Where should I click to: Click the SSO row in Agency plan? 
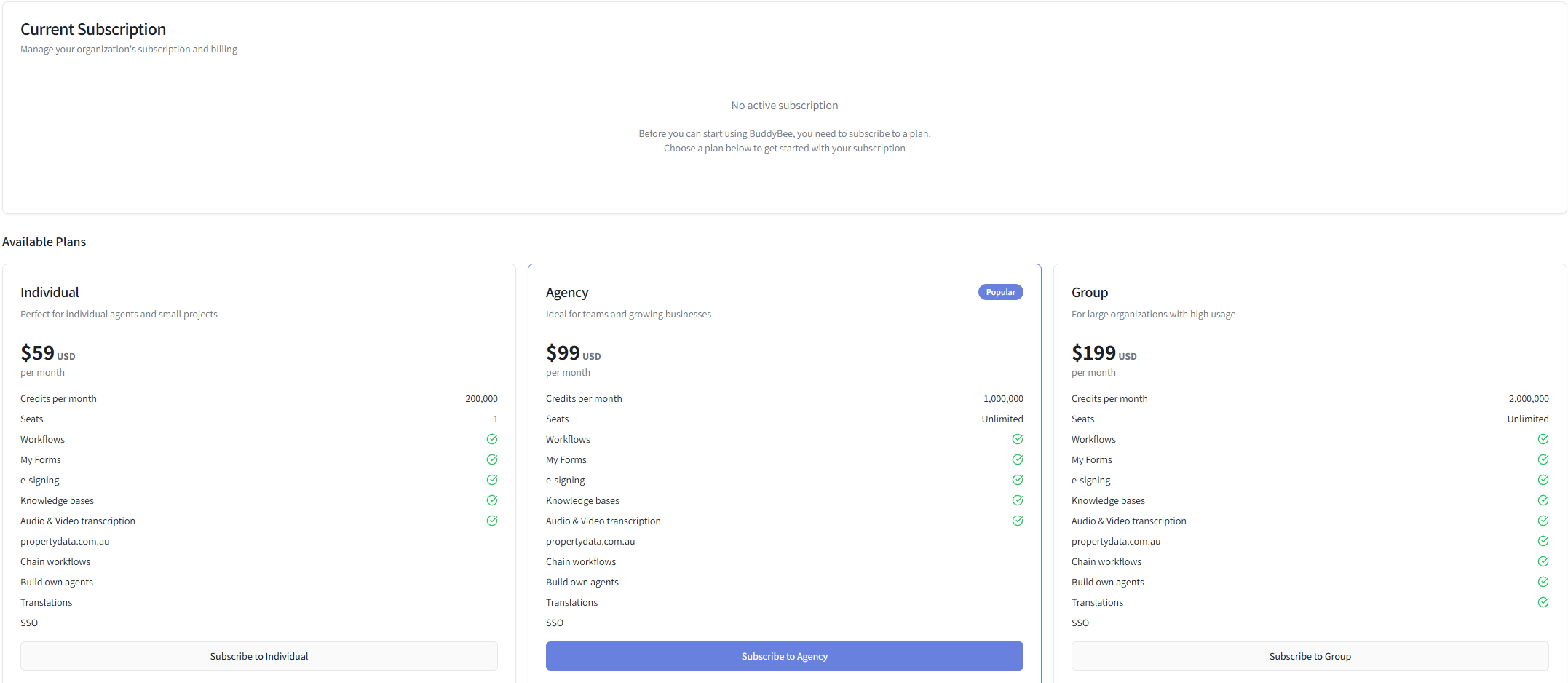click(x=555, y=623)
